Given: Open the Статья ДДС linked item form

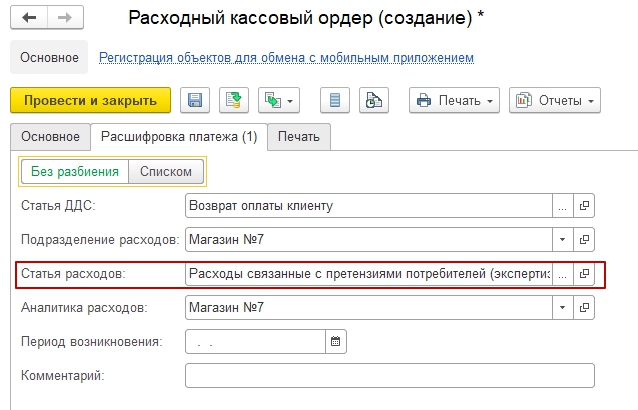Looking at the screenshot, I should coord(585,205).
